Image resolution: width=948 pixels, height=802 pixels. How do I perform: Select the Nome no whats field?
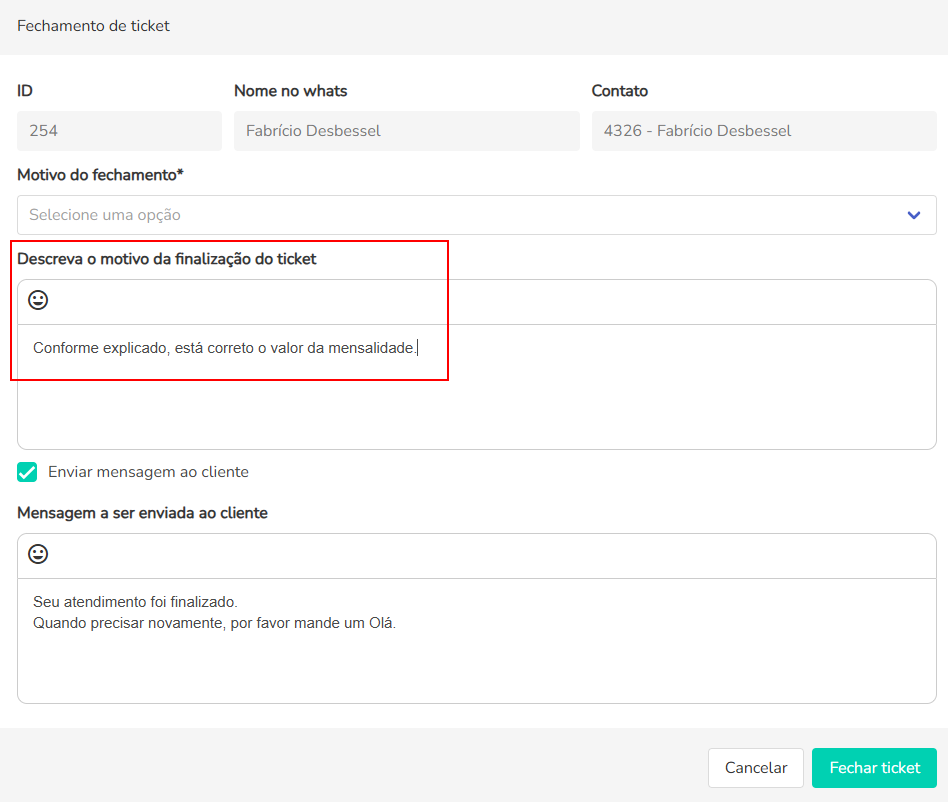[406, 131]
